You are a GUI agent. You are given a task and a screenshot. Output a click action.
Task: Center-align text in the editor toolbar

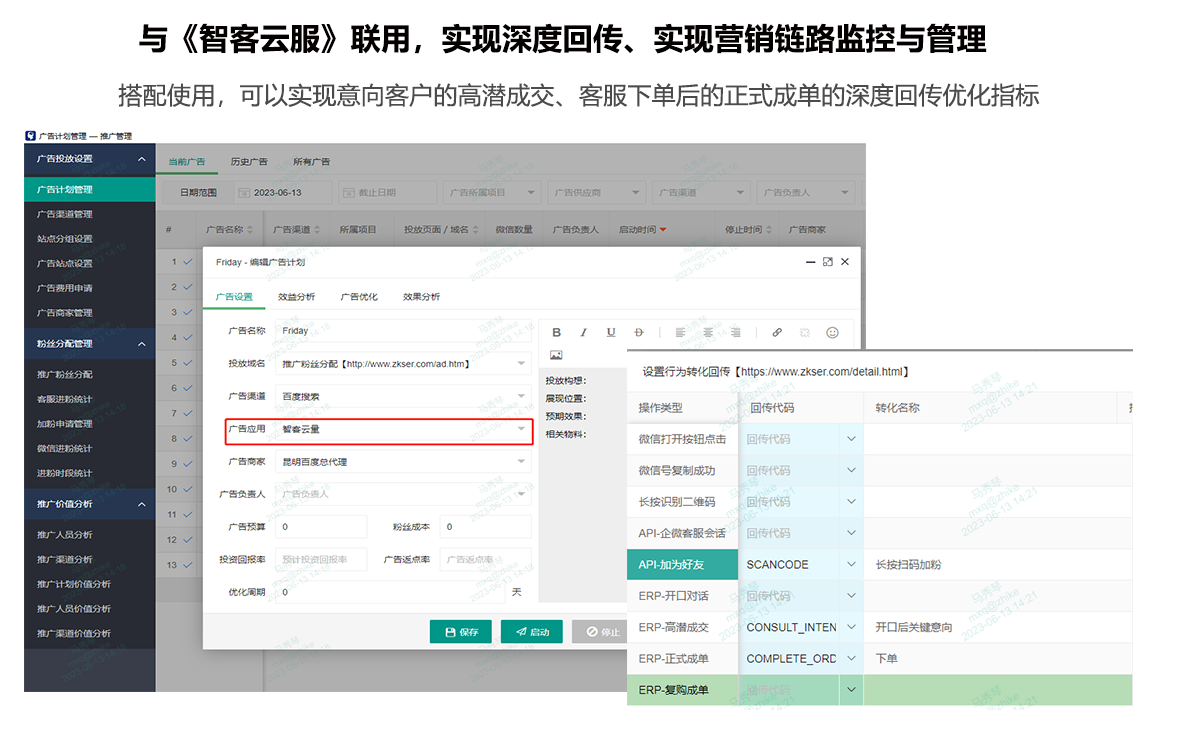(708, 333)
